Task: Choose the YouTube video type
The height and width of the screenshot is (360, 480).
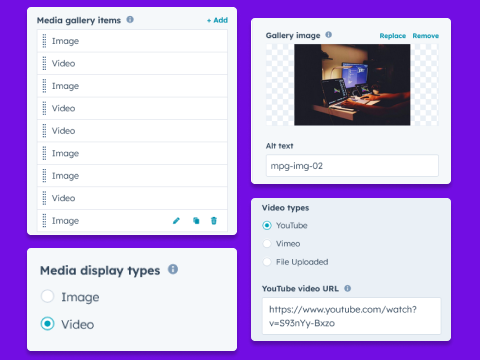Action: point(267,226)
